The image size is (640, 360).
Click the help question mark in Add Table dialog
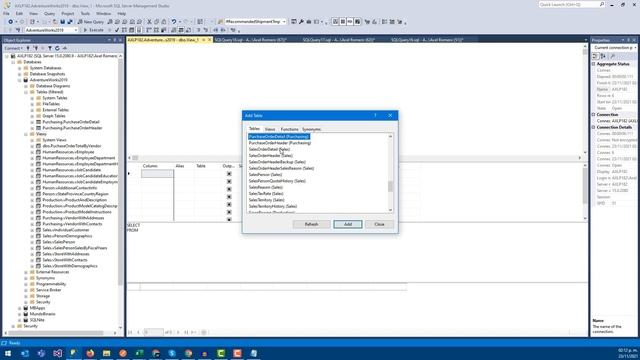tap(375, 116)
